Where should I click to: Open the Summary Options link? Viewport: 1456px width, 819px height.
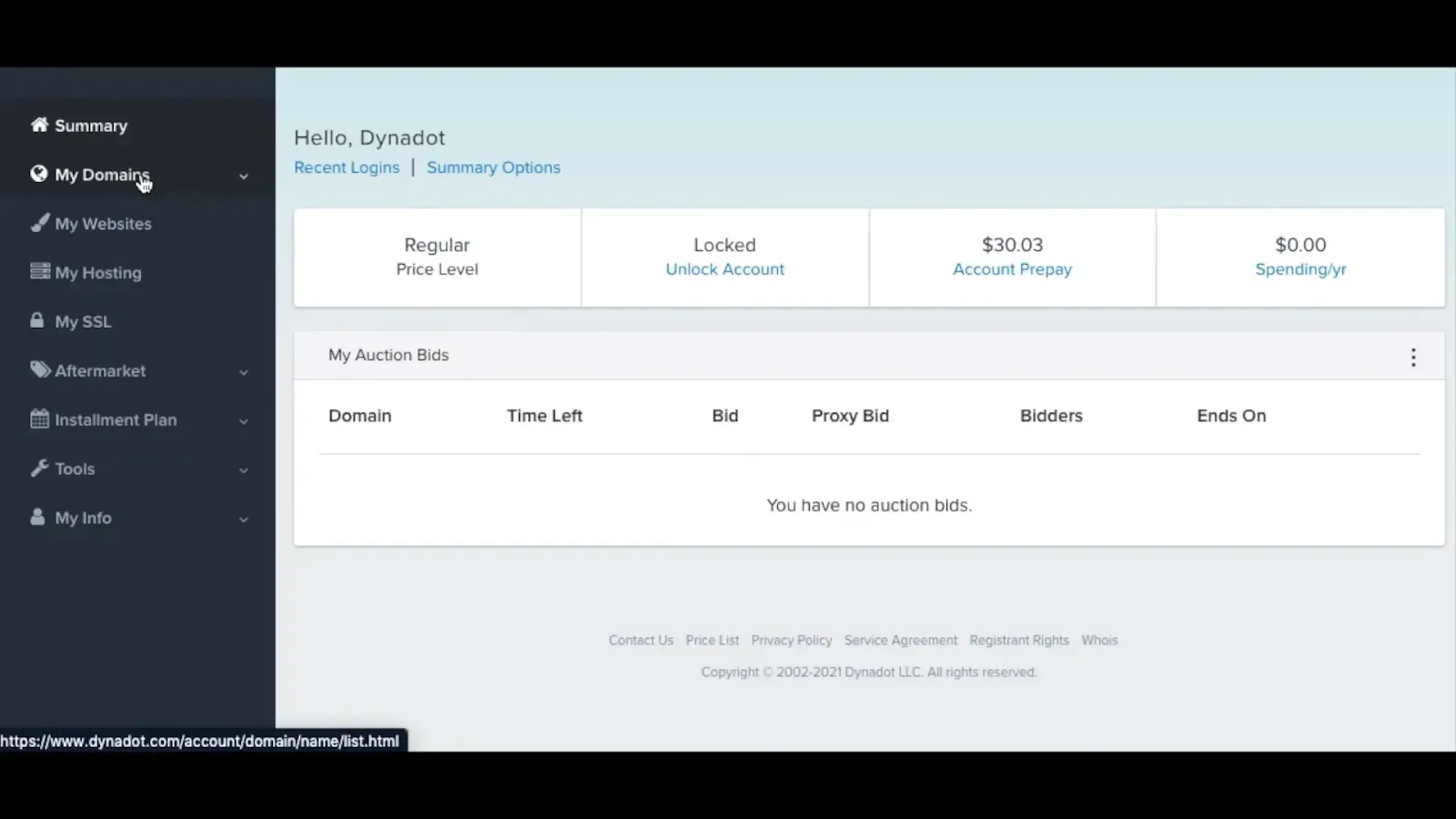tap(493, 167)
